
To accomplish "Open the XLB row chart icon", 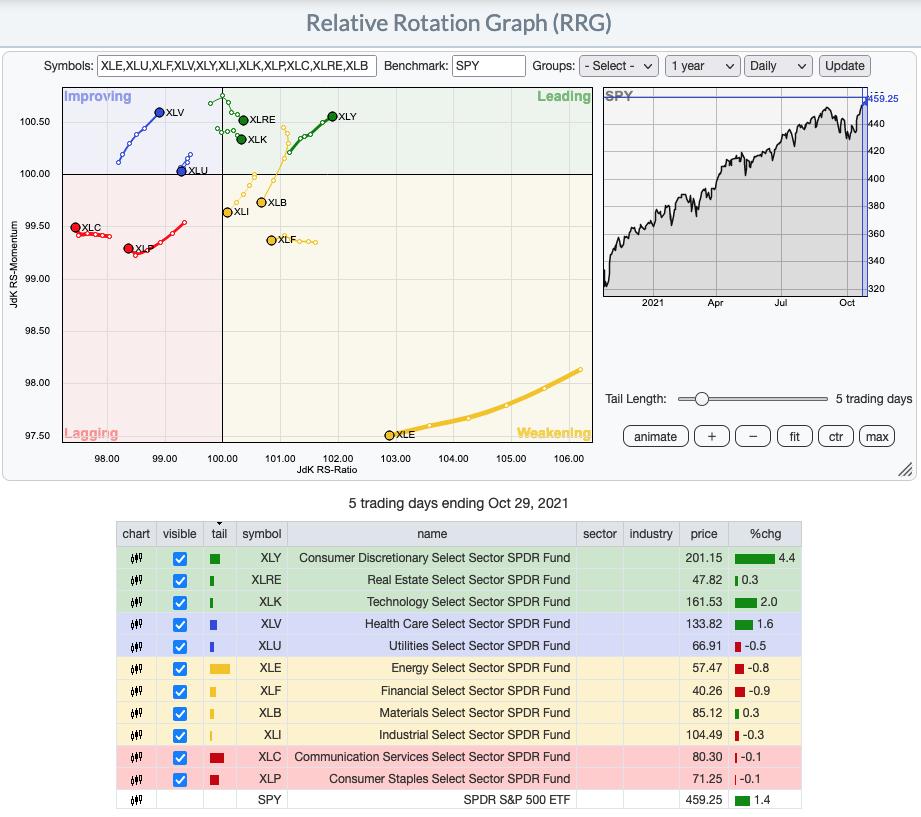I will (x=136, y=713).
